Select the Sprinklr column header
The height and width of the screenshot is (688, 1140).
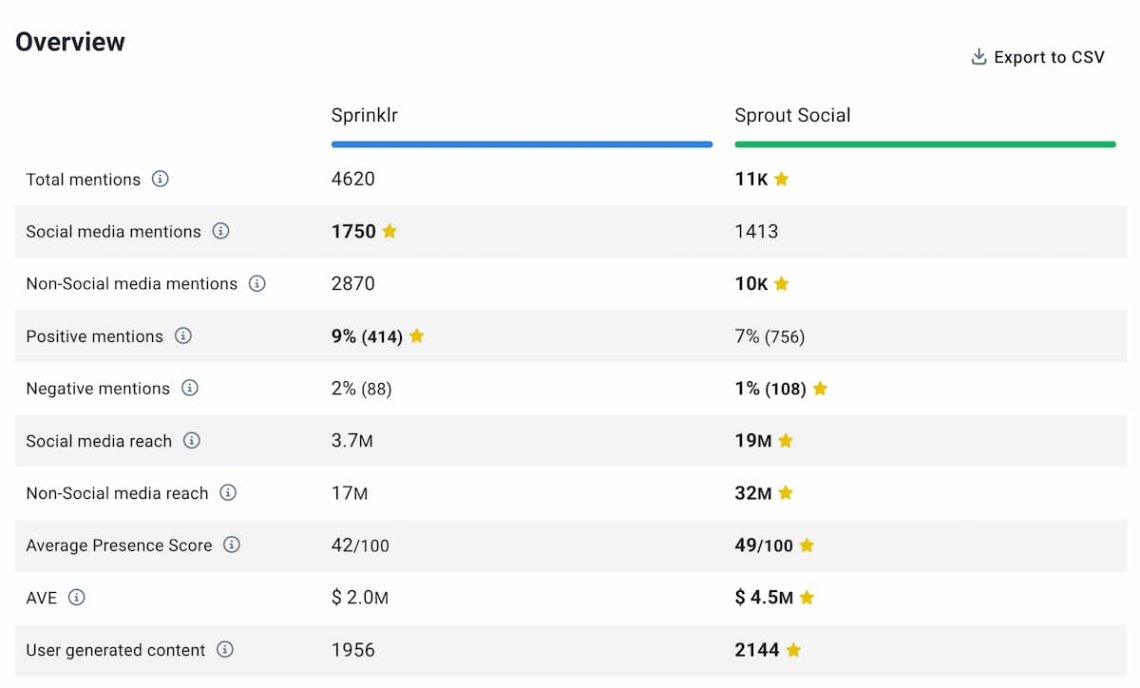[364, 115]
